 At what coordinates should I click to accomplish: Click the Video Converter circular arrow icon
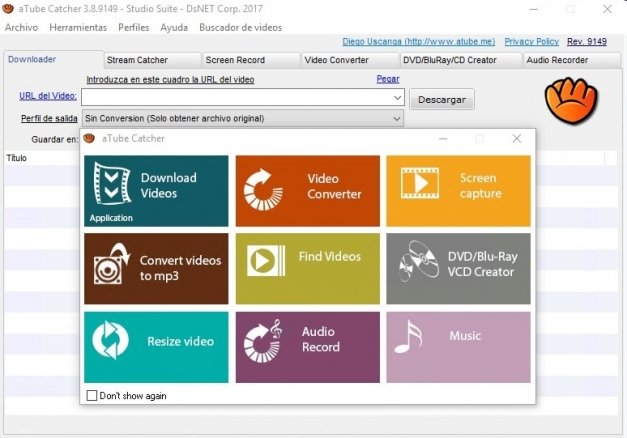pos(263,190)
